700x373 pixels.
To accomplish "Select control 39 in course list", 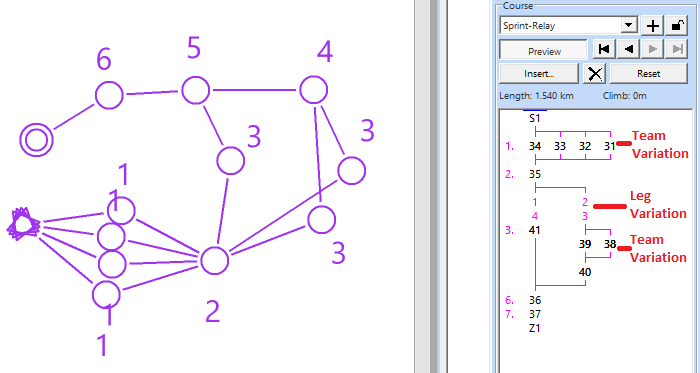I will pos(585,244).
